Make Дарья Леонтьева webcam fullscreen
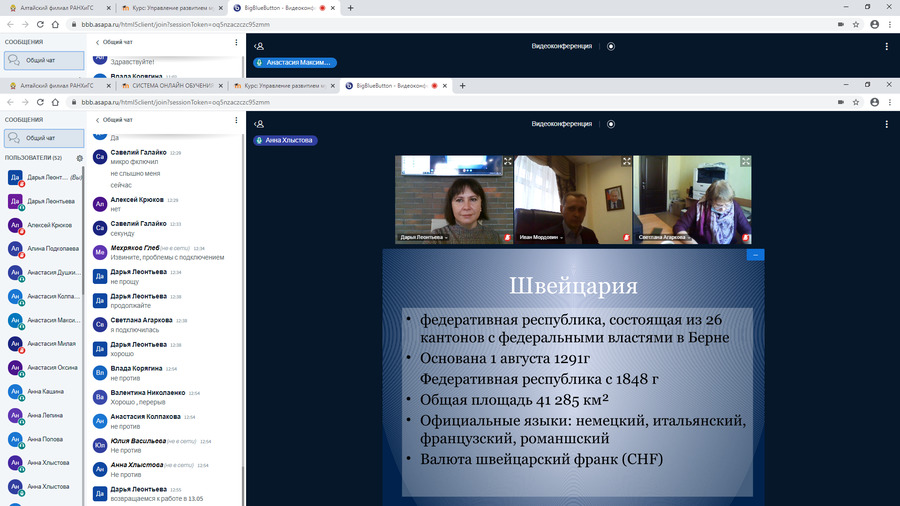900x506 pixels. (x=507, y=161)
